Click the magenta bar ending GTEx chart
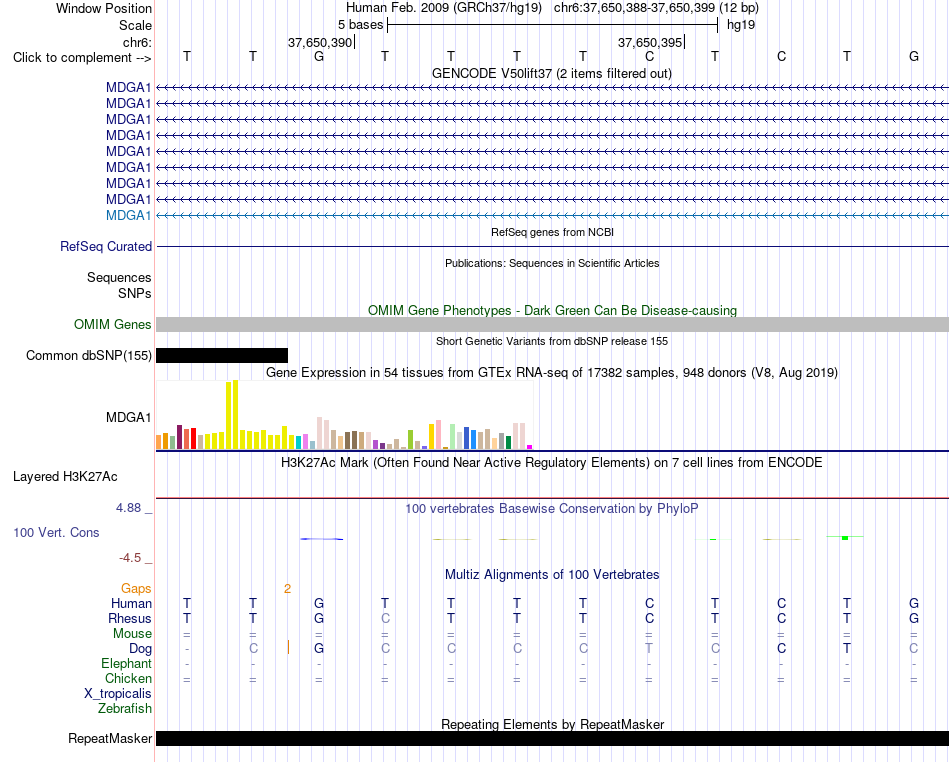Viewport: 950px width, 762px height. tap(530, 447)
